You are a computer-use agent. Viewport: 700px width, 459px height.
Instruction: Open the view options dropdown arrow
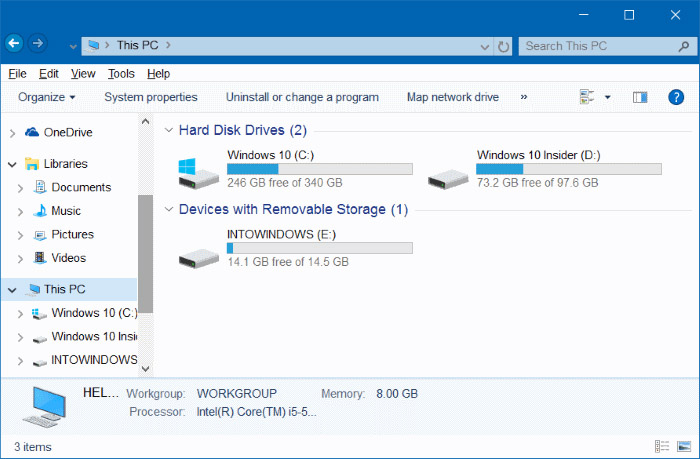[x=608, y=97]
